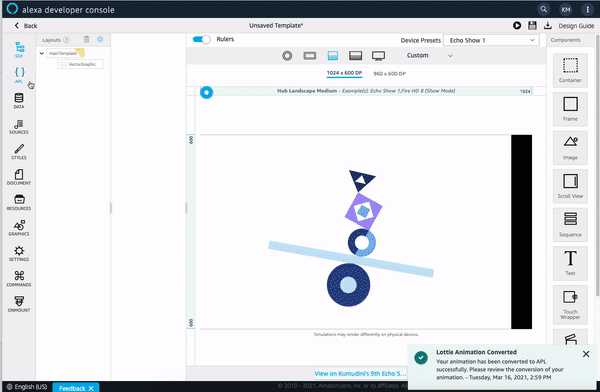Open the ONMOUNT section
Screen dimensions: 600x392
coord(19,304)
